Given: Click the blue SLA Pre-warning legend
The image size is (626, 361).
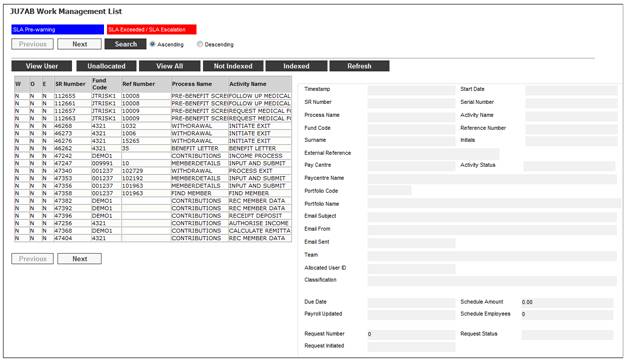Looking at the screenshot, I should click(57, 30).
